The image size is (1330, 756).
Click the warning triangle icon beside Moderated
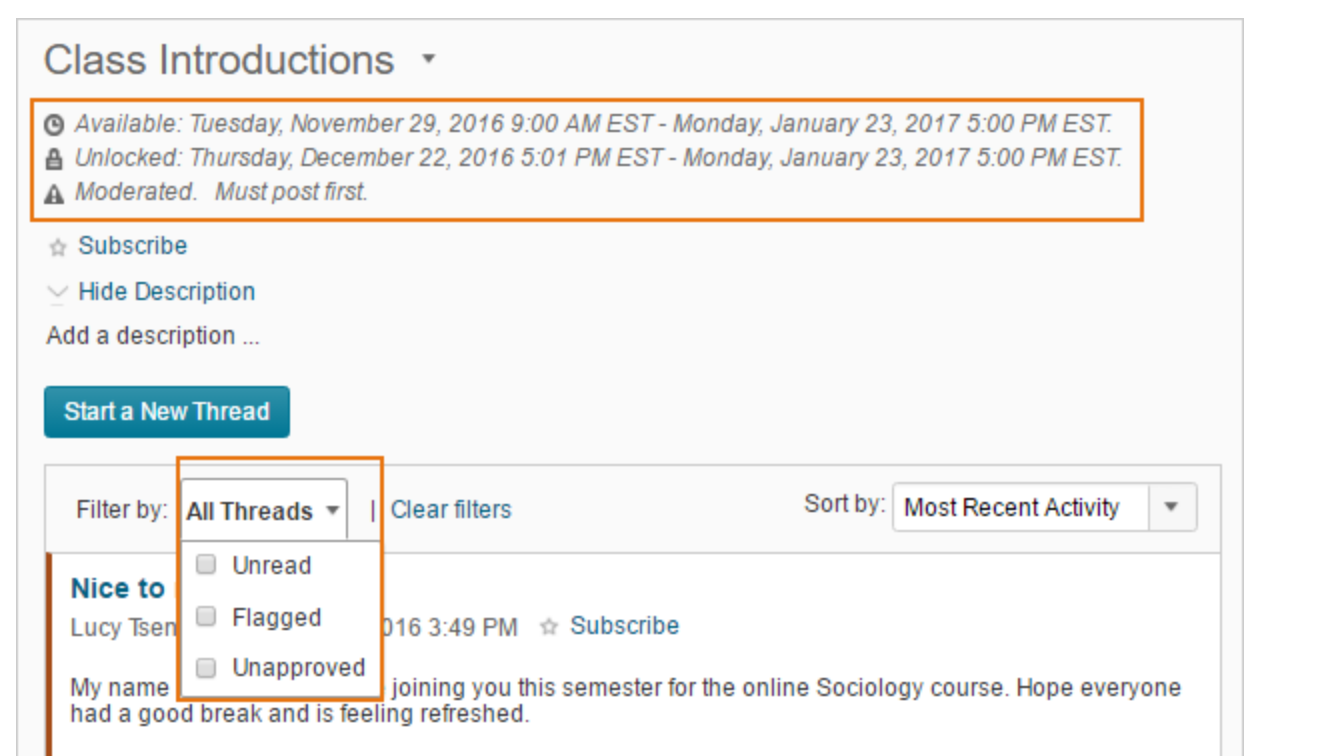point(55,193)
